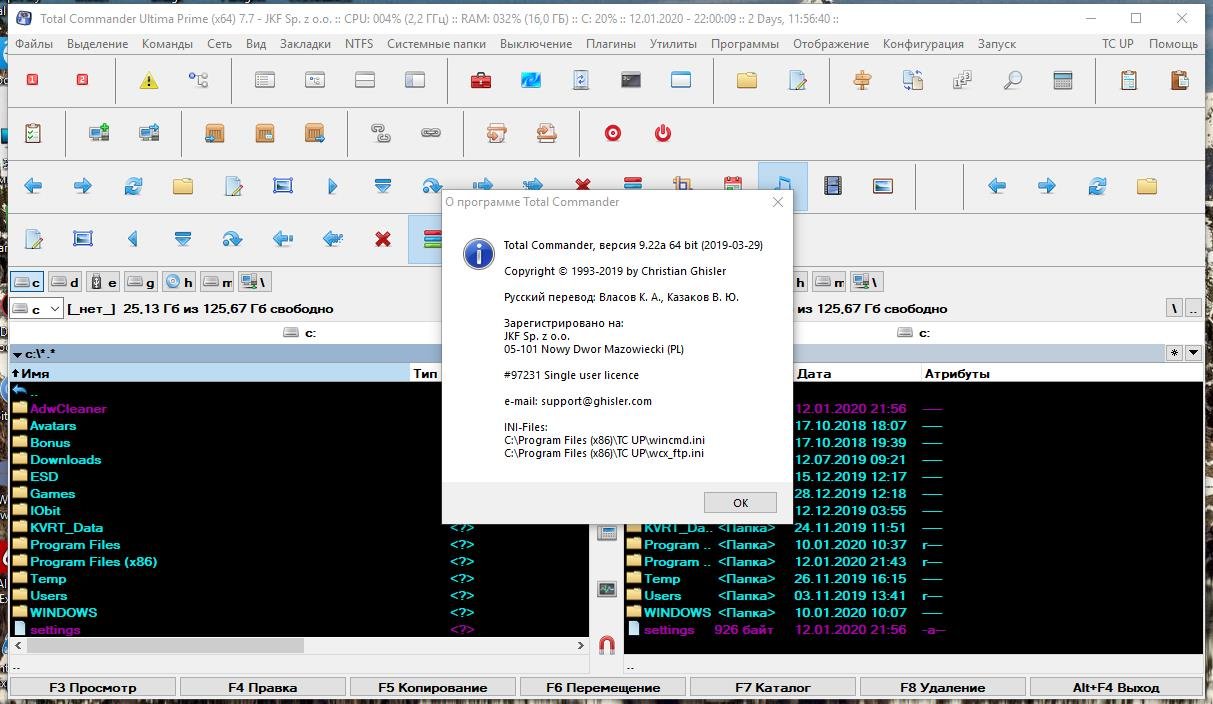The height and width of the screenshot is (704, 1213).
Task: Switch left panel to drive d
Action: click(65, 282)
